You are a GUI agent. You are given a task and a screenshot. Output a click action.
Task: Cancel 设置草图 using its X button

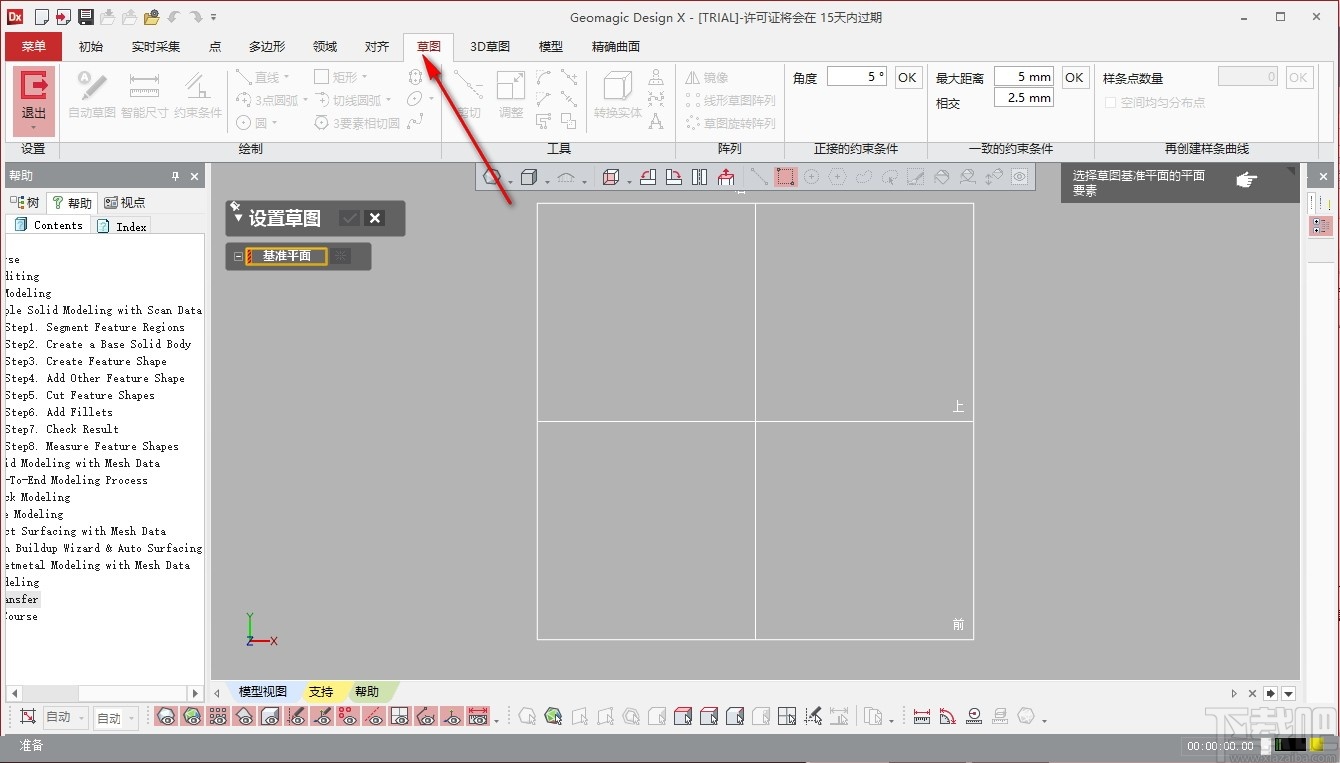coord(375,218)
